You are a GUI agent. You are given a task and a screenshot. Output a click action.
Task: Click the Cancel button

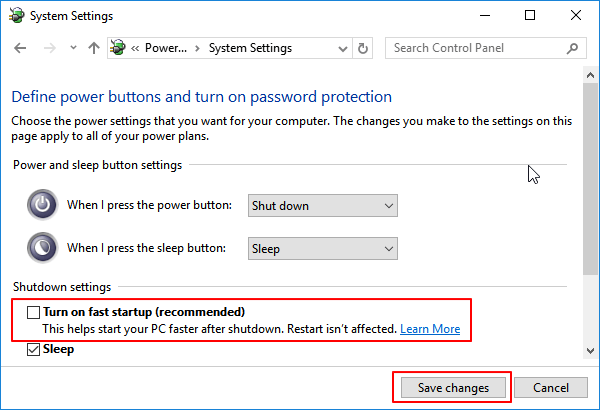point(550,387)
